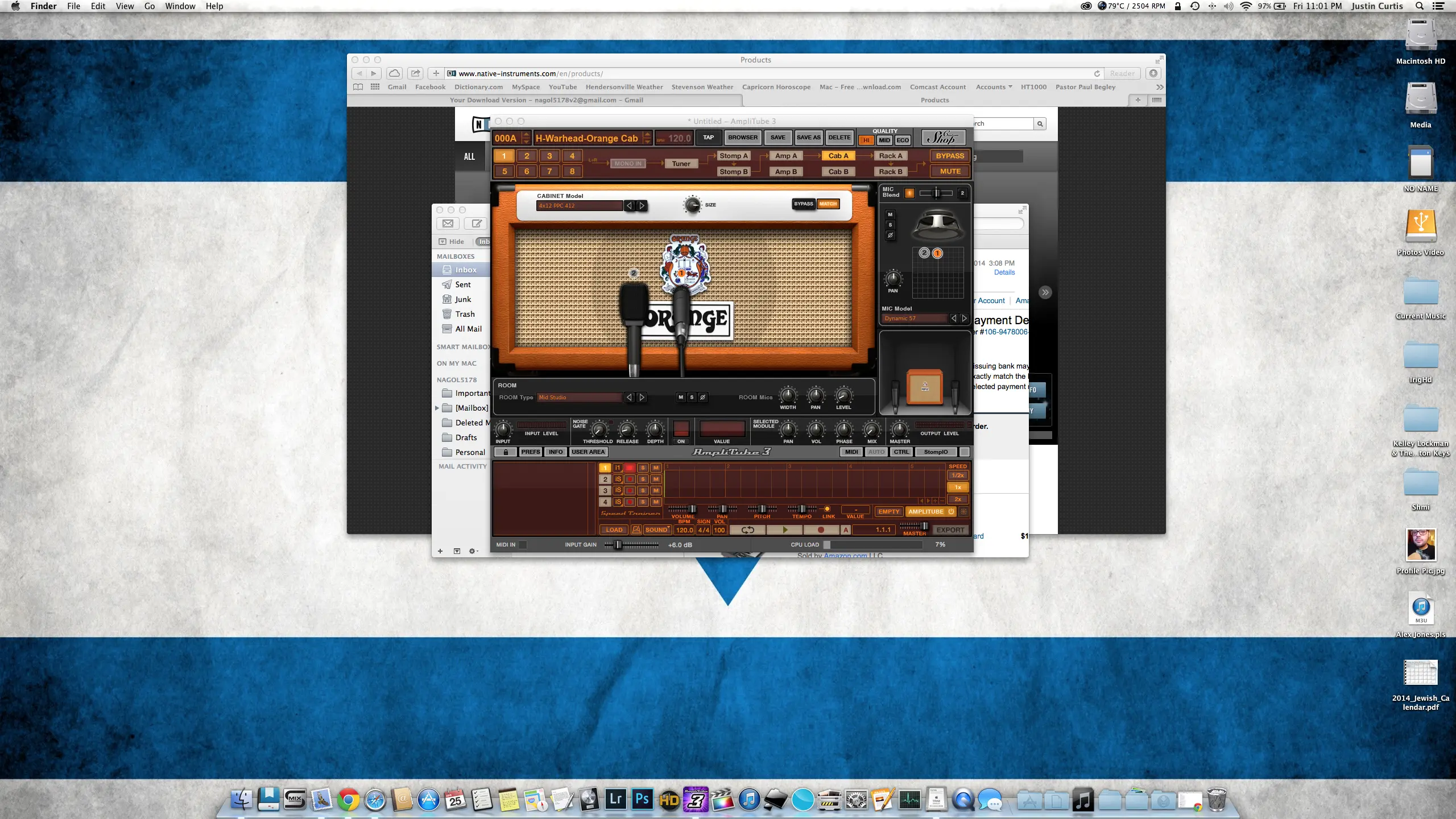Open the Mid Studio room type list
This screenshot has height=819, width=1456.
[x=579, y=397]
